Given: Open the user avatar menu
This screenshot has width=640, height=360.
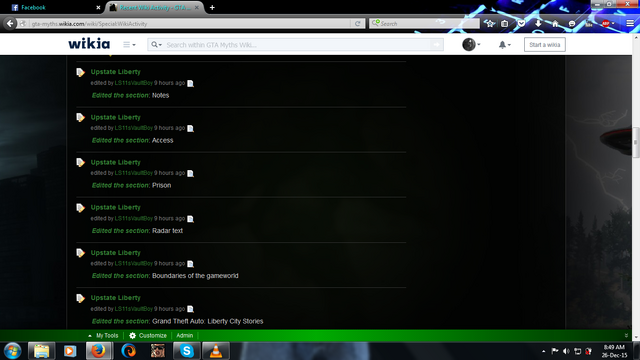Looking at the screenshot, I should click(471, 44).
